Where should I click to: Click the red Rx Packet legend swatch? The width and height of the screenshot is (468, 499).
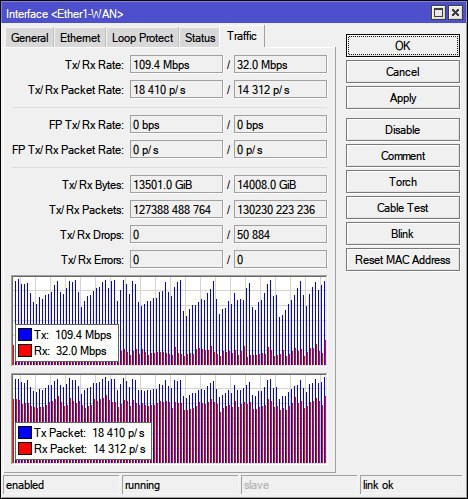coord(25,449)
